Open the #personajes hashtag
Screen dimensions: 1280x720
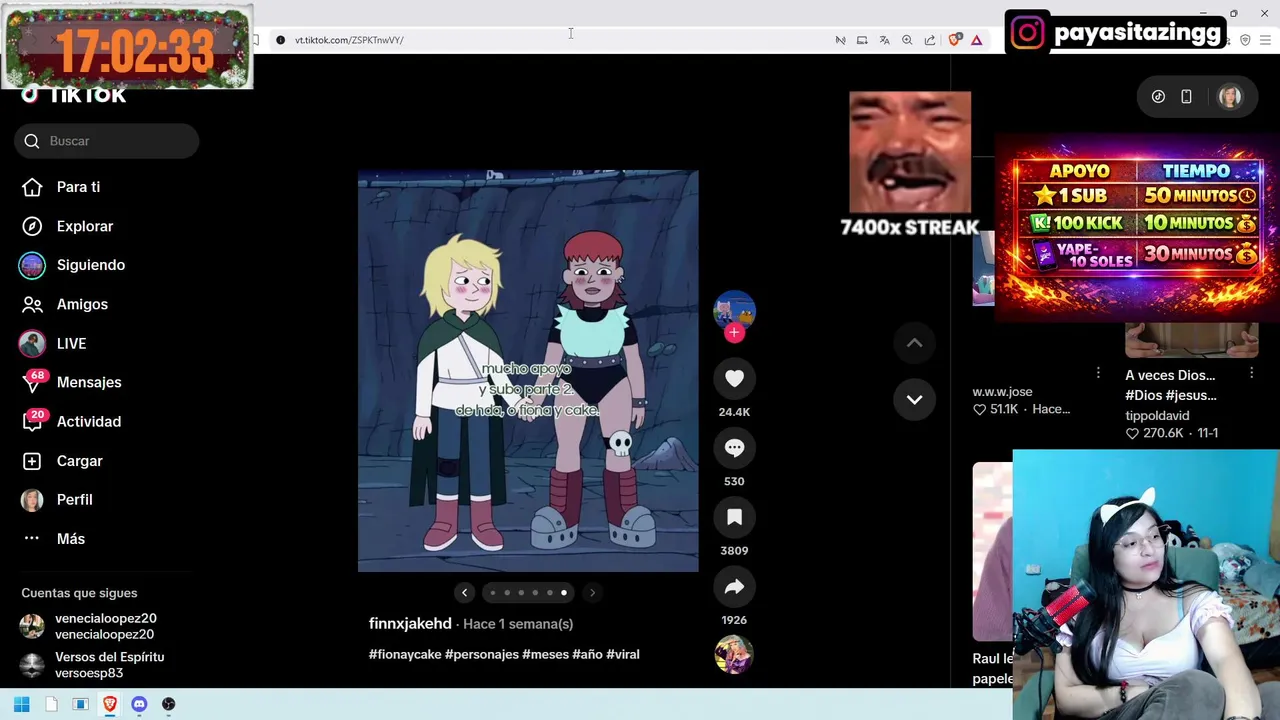tap(482, 654)
